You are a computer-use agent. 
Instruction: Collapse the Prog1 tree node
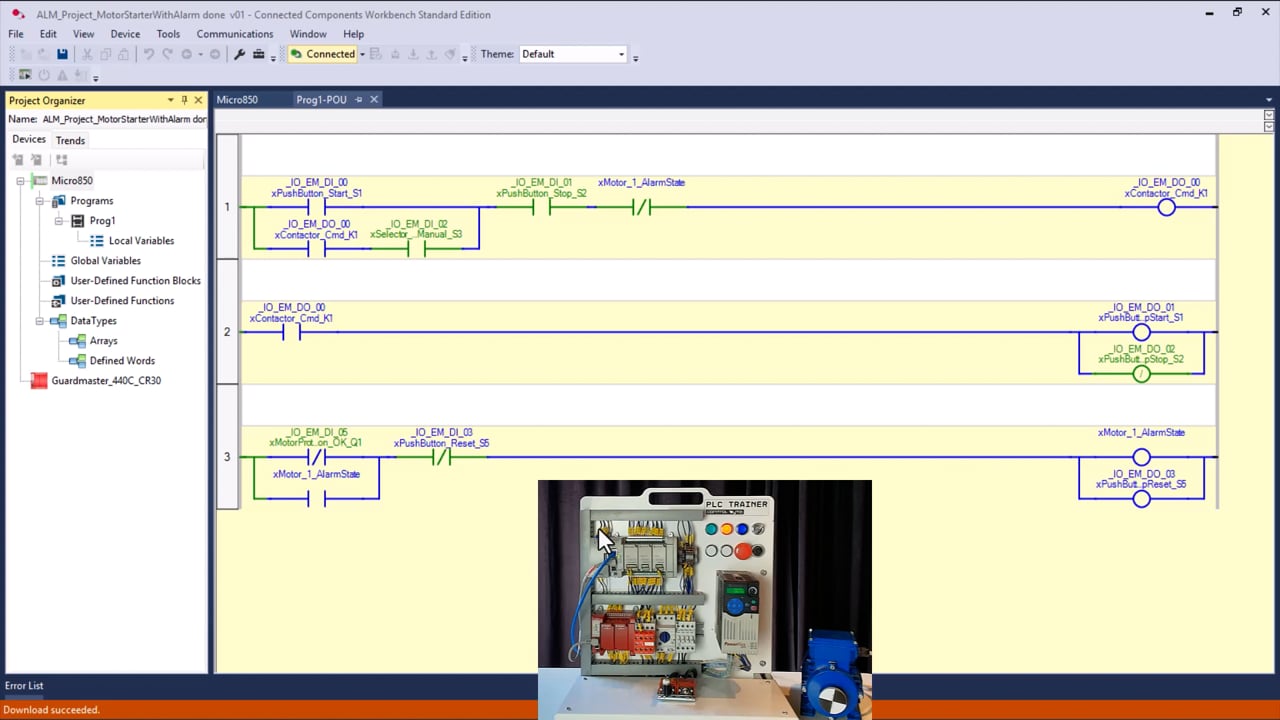[x=58, y=221]
